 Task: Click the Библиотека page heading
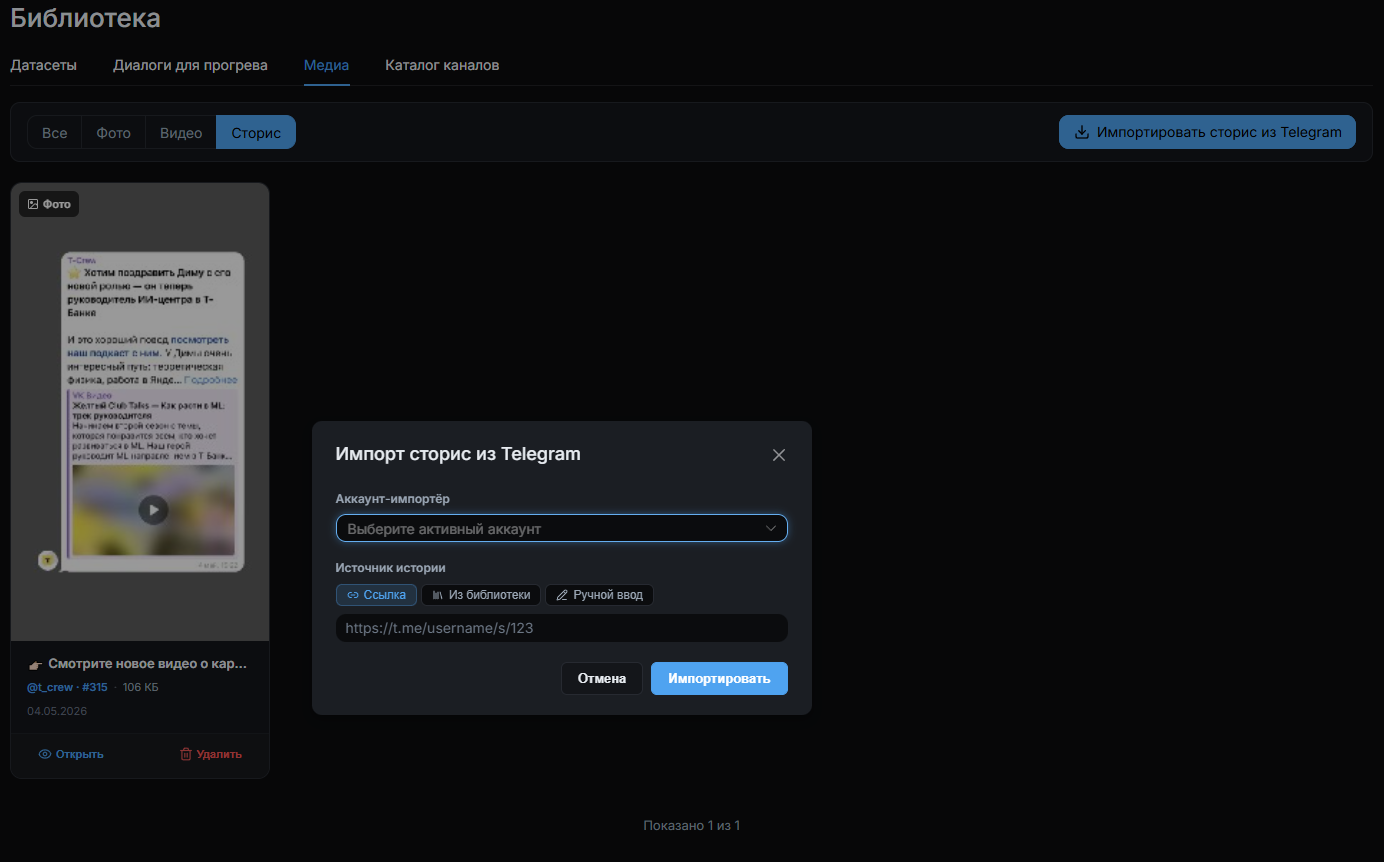coord(85,17)
